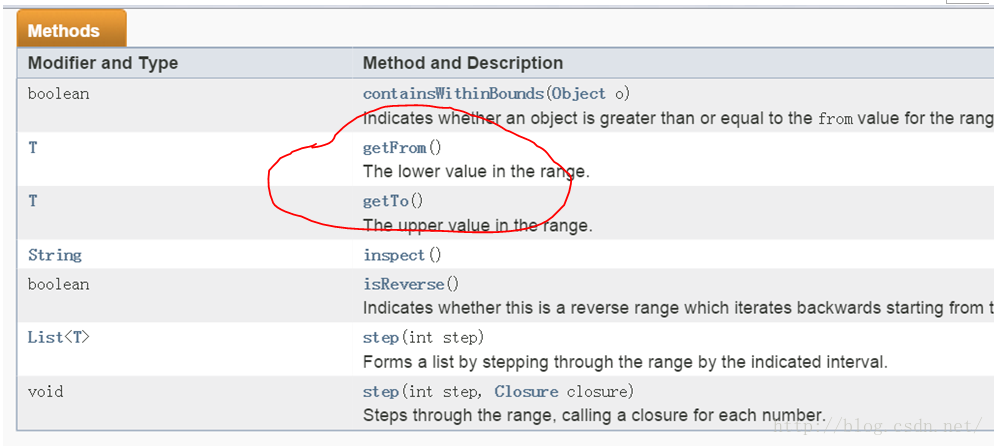994x446 pixels.
Task: Click the "Method and Description" column header
Action: click(463, 63)
